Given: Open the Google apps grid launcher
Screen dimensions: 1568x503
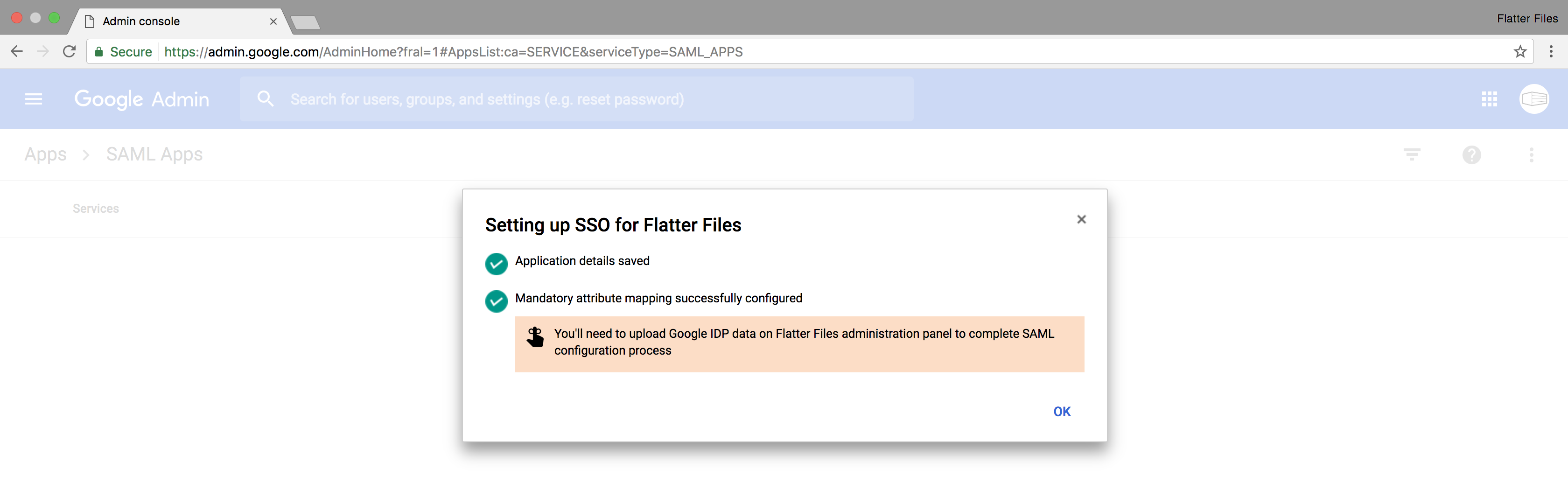Looking at the screenshot, I should (x=1489, y=98).
